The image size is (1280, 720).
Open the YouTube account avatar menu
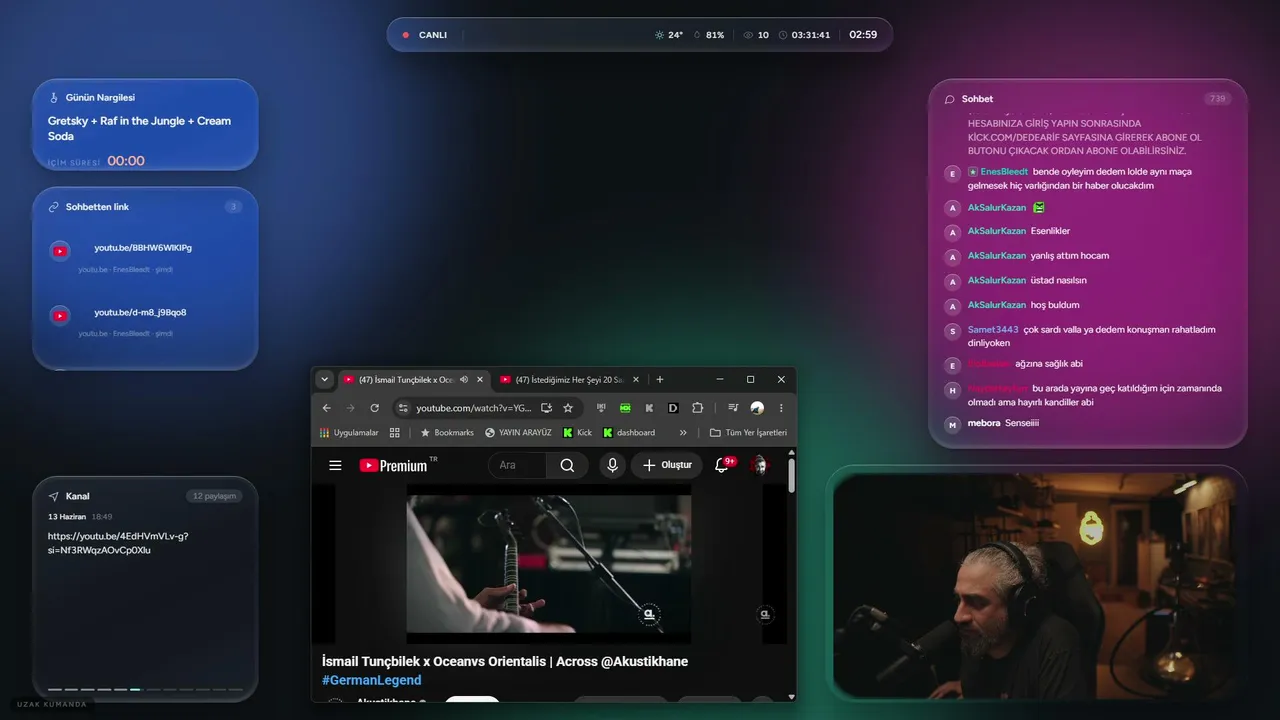coord(760,465)
